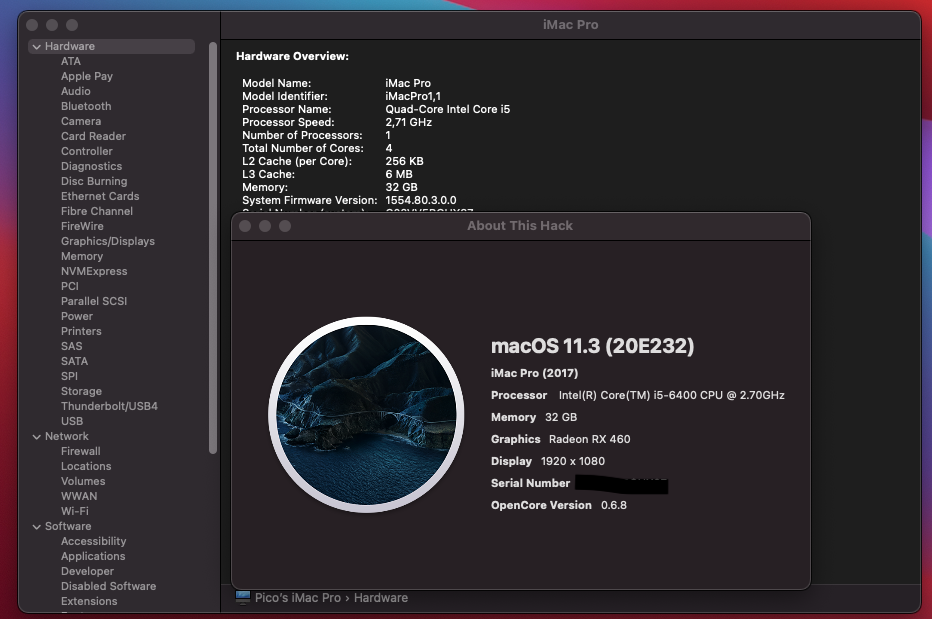Select Developer under Software
Screen dimensions: 932x619
coord(87,571)
